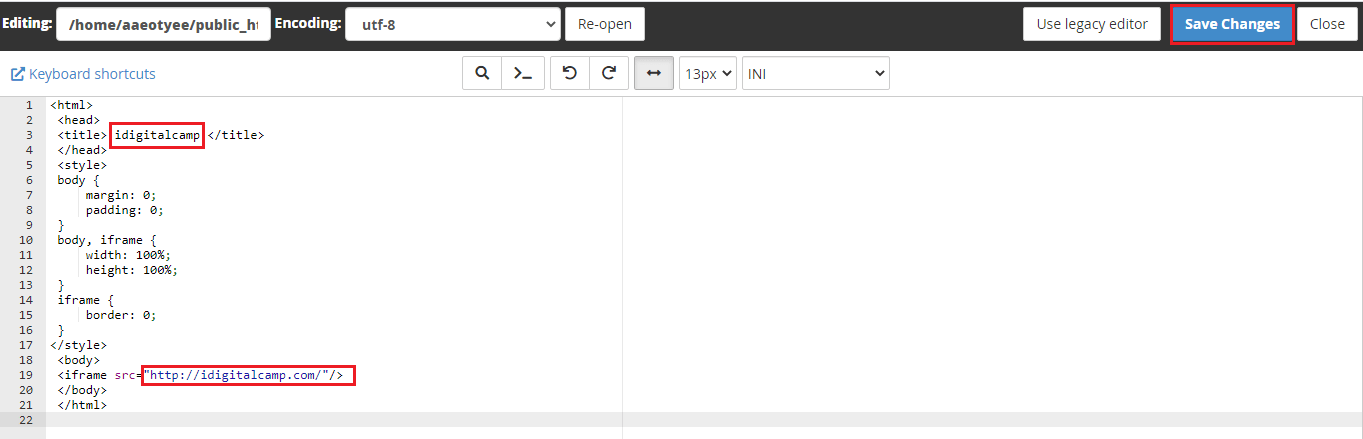Click the "<style>" opening tag on line 5
This screenshot has width=1363, height=439.
click(x=82, y=165)
